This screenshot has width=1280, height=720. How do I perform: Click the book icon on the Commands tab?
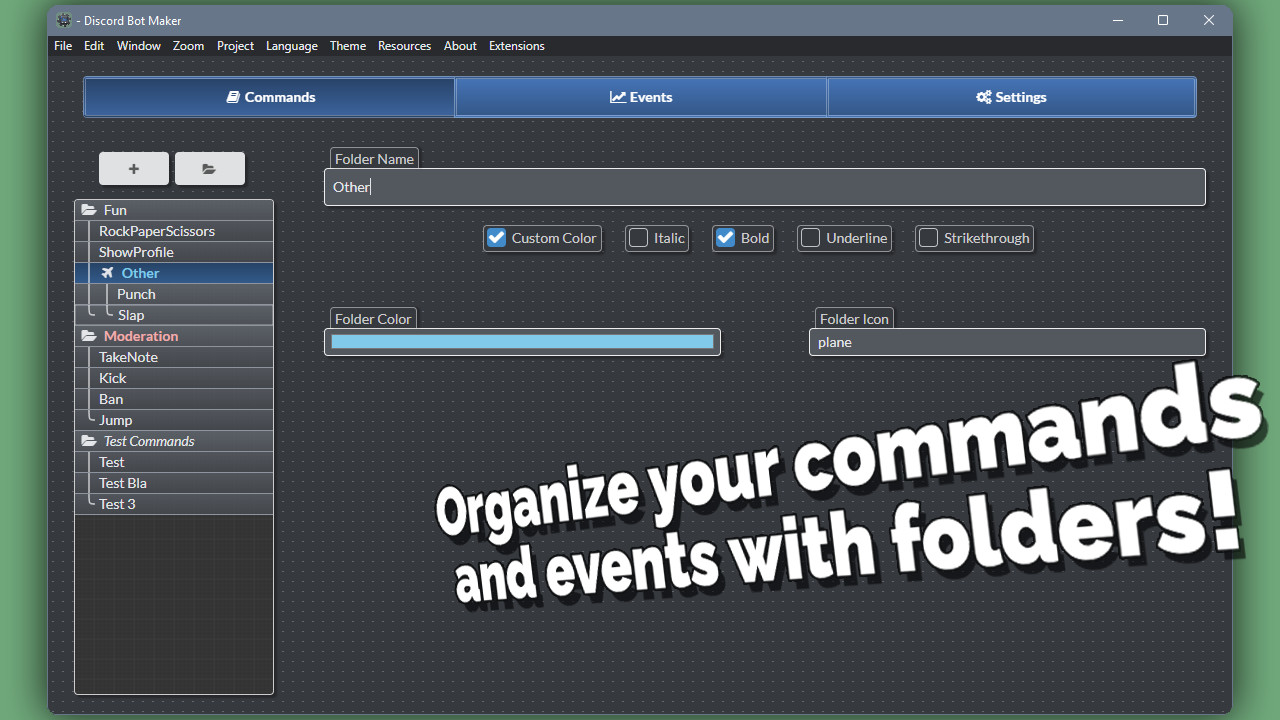click(234, 97)
